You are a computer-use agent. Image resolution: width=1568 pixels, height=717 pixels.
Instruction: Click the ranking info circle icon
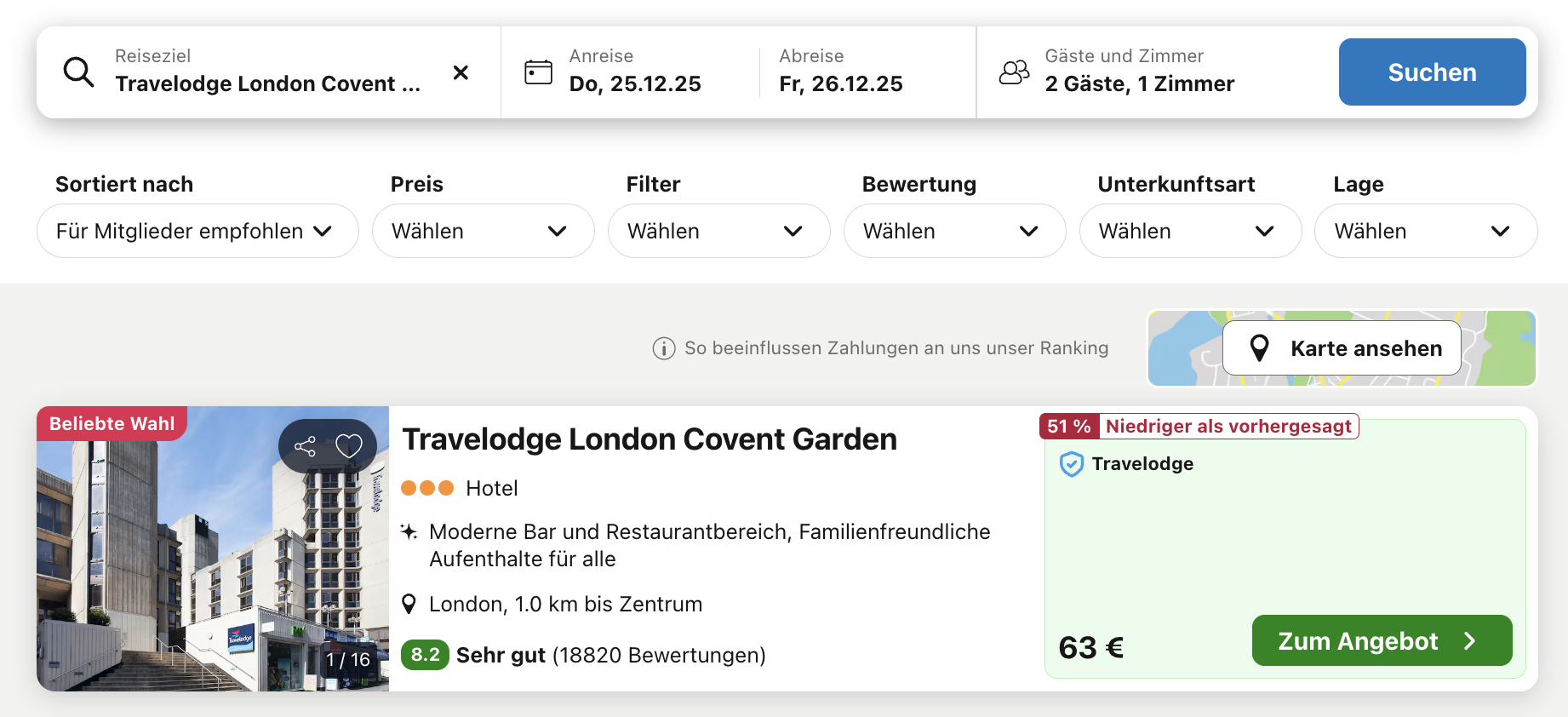click(x=664, y=348)
